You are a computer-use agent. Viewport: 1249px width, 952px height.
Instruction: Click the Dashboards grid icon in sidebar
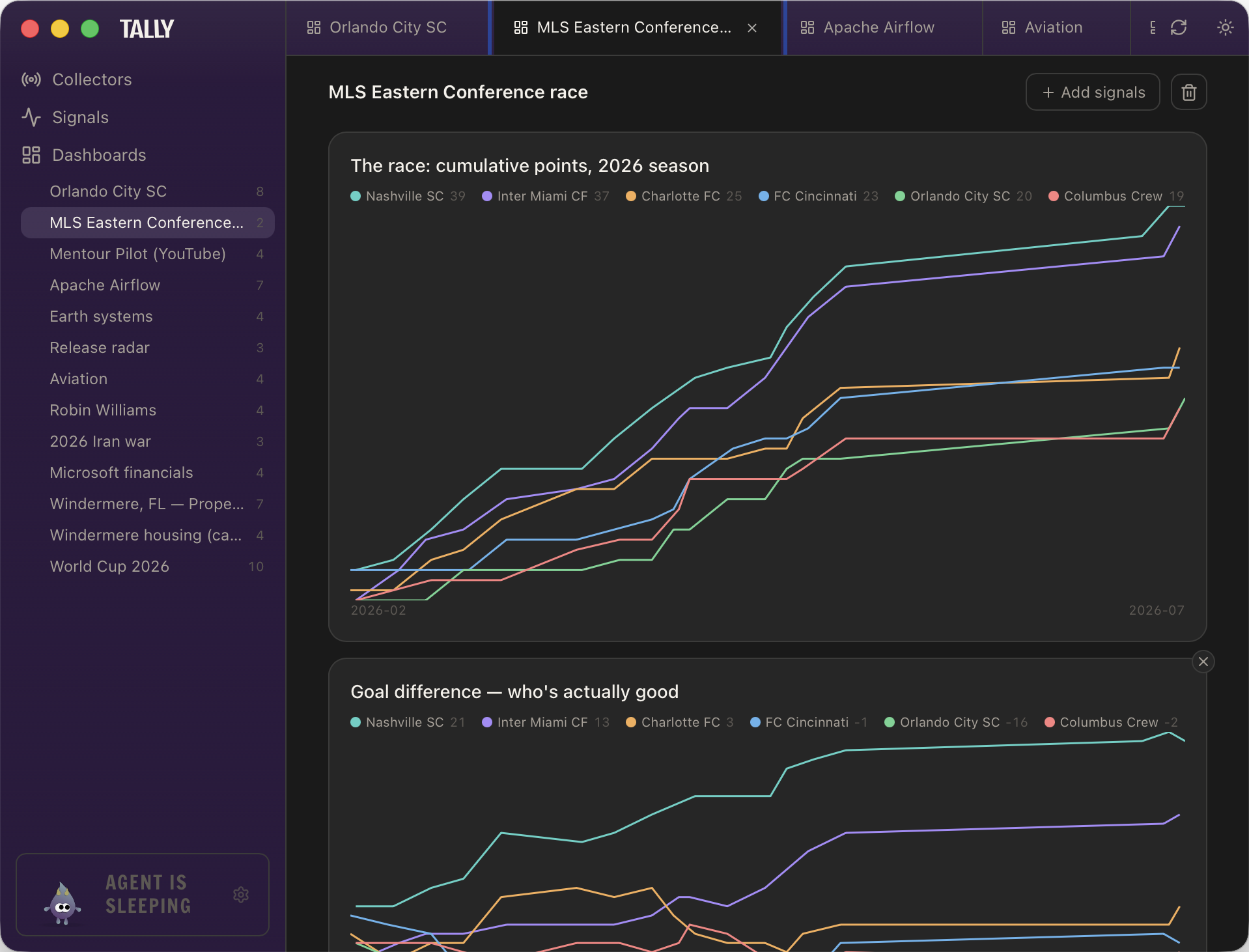(x=31, y=155)
